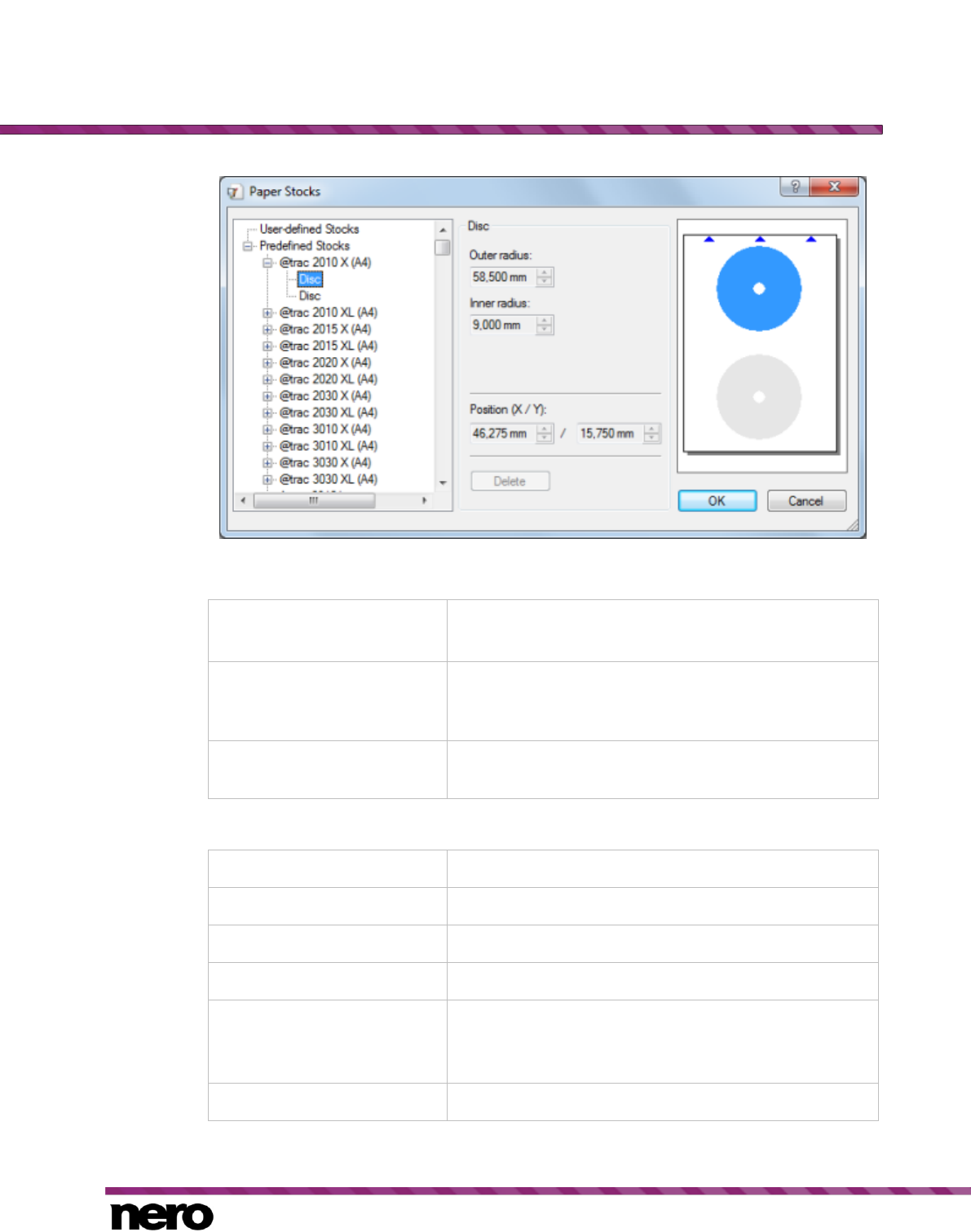The height and width of the screenshot is (1232, 971).
Task: Expand the @trac 2020 X (A4) node
Action: click(267, 363)
